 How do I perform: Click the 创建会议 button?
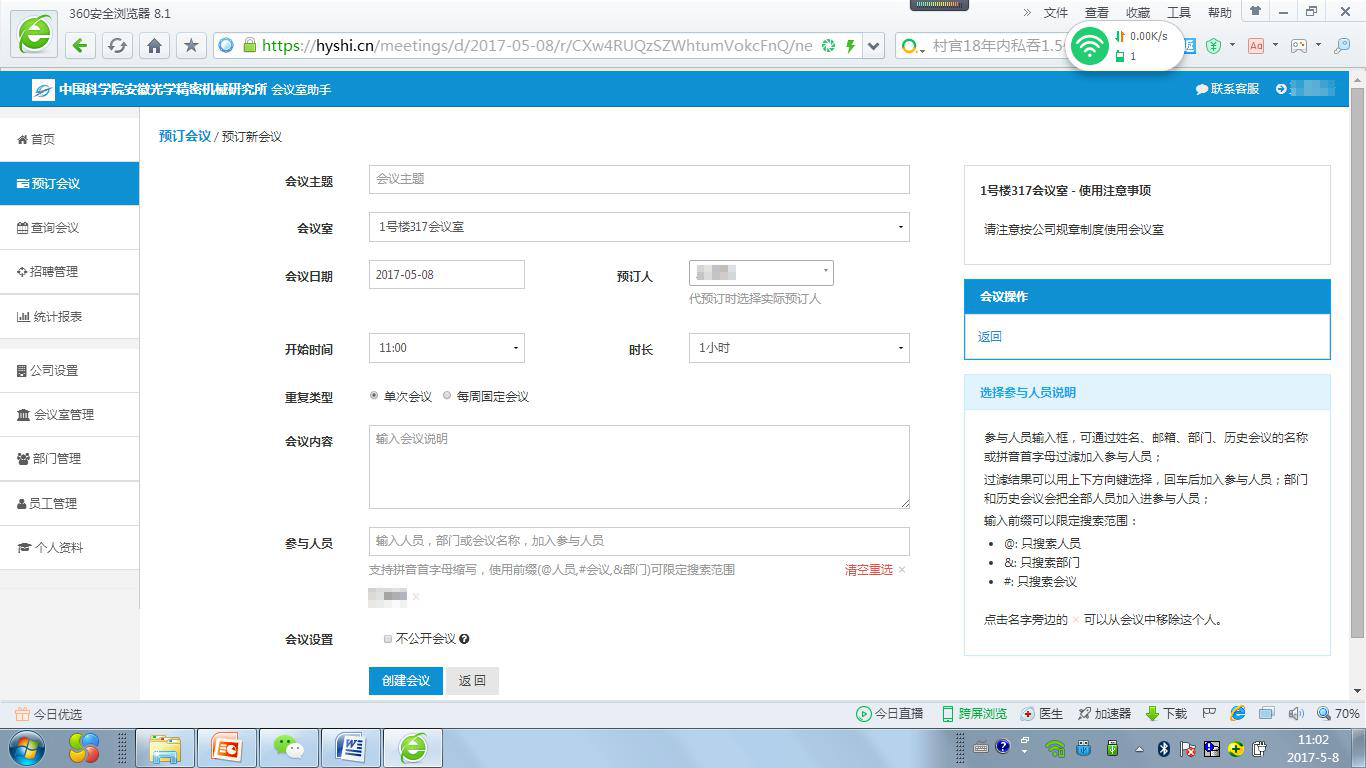tap(405, 681)
